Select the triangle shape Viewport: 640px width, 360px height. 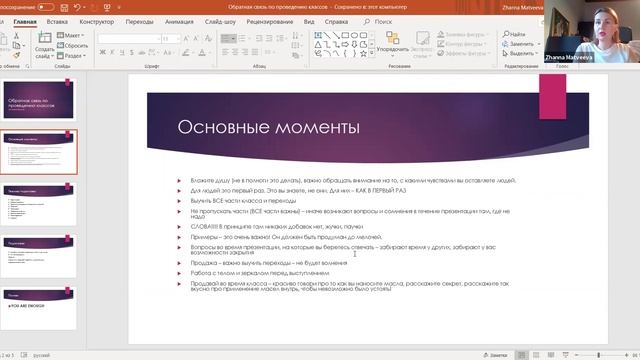318,44
